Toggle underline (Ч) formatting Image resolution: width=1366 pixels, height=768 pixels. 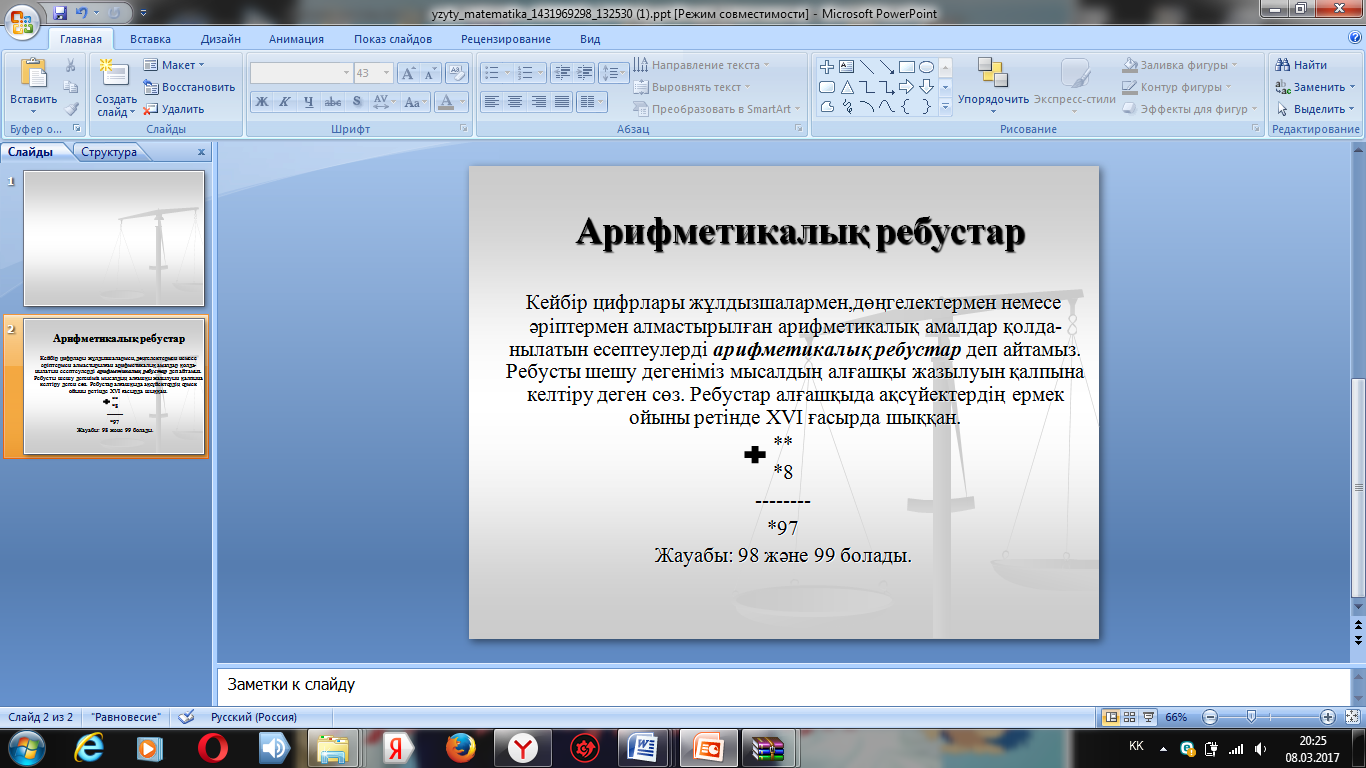click(x=308, y=102)
